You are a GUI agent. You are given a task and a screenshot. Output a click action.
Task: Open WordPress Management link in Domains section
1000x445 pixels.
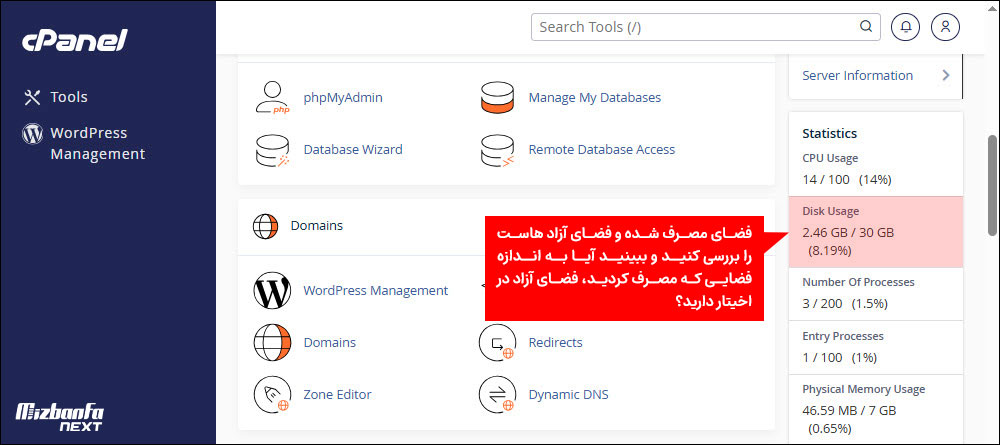pos(376,291)
